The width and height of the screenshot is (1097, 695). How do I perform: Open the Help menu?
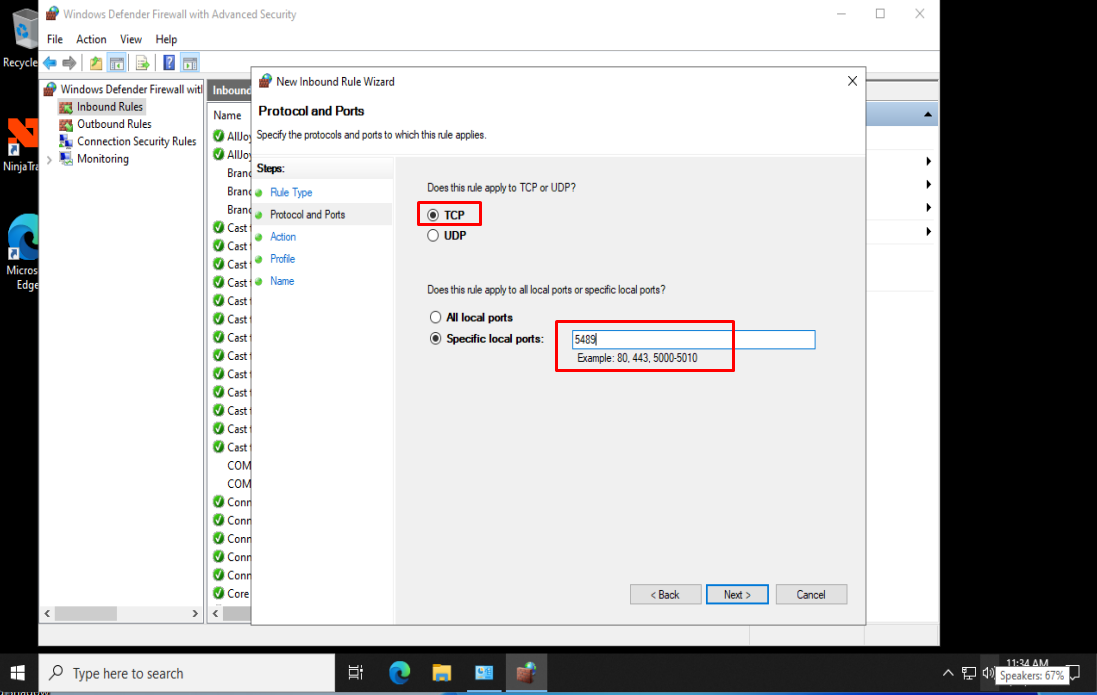click(166, 39)
